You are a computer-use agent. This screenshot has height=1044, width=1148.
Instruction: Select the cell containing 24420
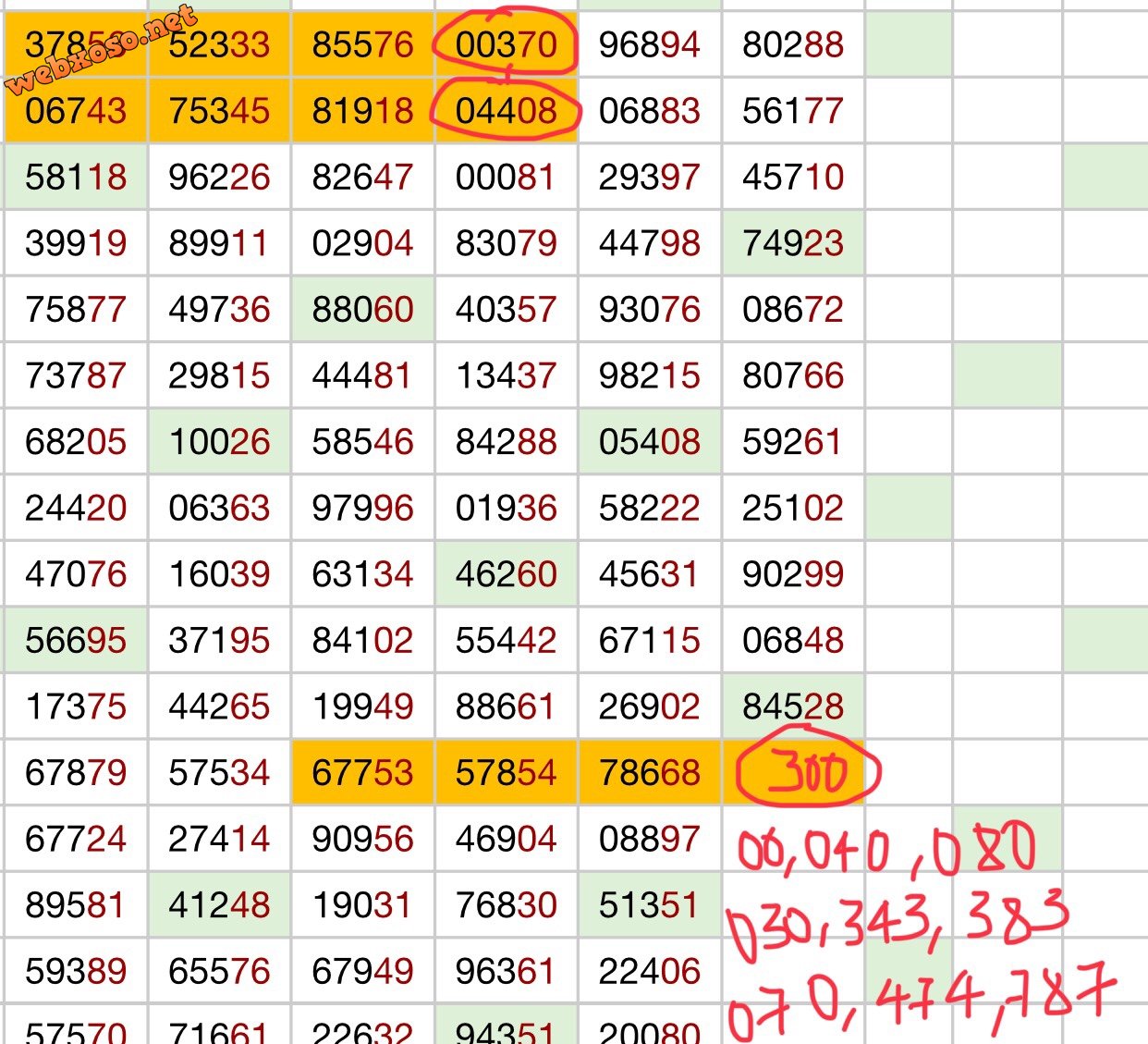pos(76,508)
